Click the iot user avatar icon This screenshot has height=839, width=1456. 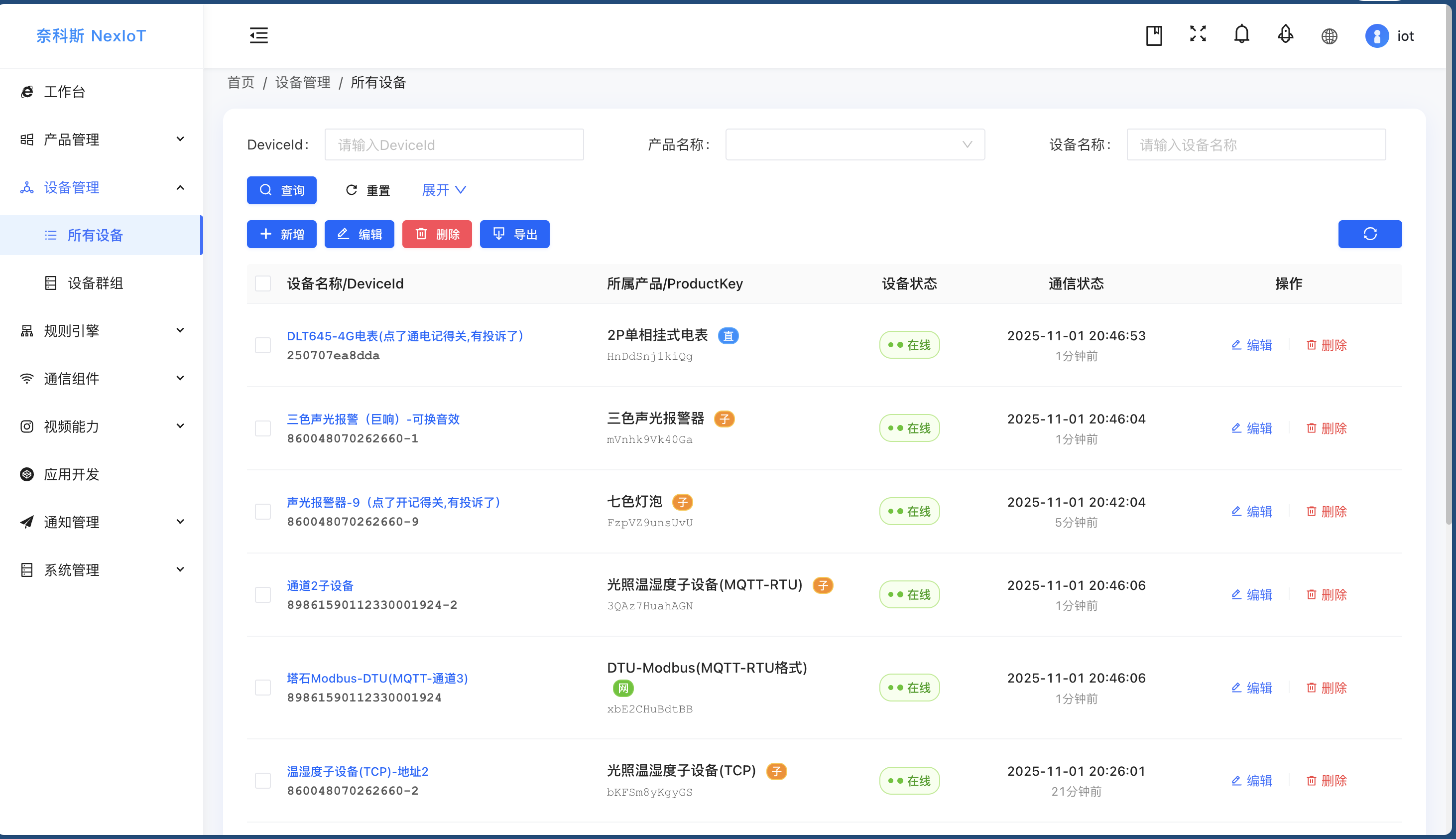1377,36
